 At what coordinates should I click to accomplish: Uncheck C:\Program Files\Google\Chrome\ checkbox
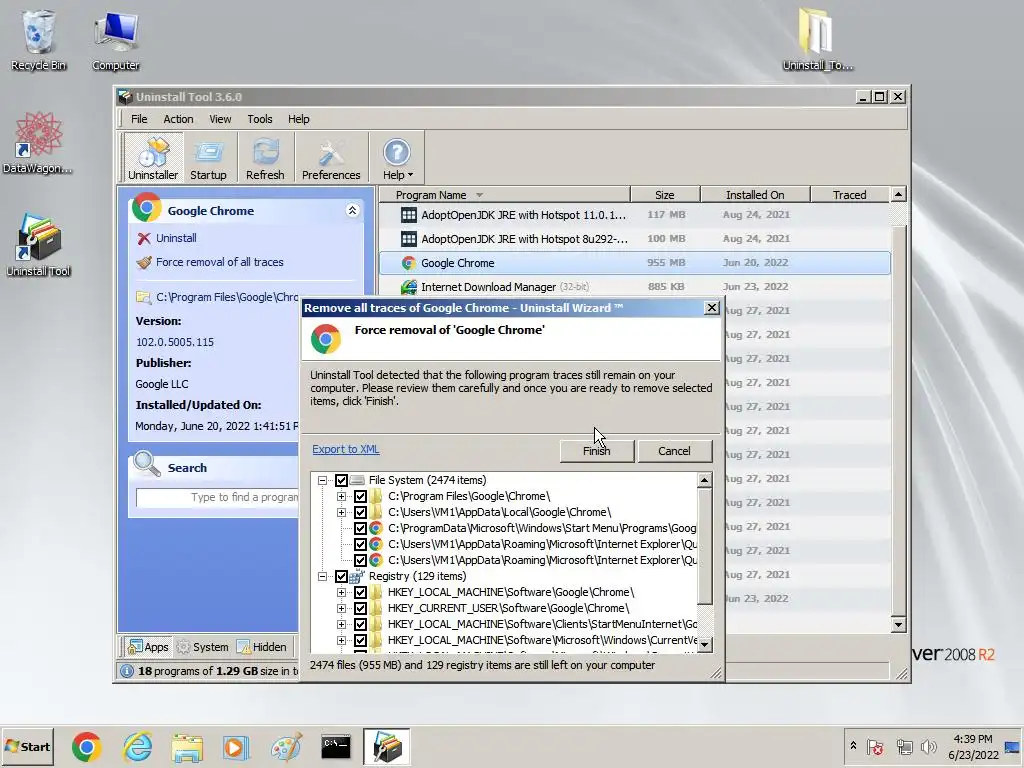click(x=360, y=496)
